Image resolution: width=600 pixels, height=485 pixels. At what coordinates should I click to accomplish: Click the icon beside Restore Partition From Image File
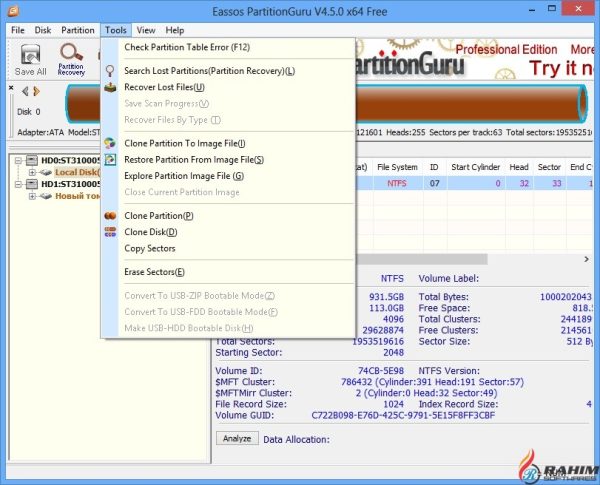110,160
